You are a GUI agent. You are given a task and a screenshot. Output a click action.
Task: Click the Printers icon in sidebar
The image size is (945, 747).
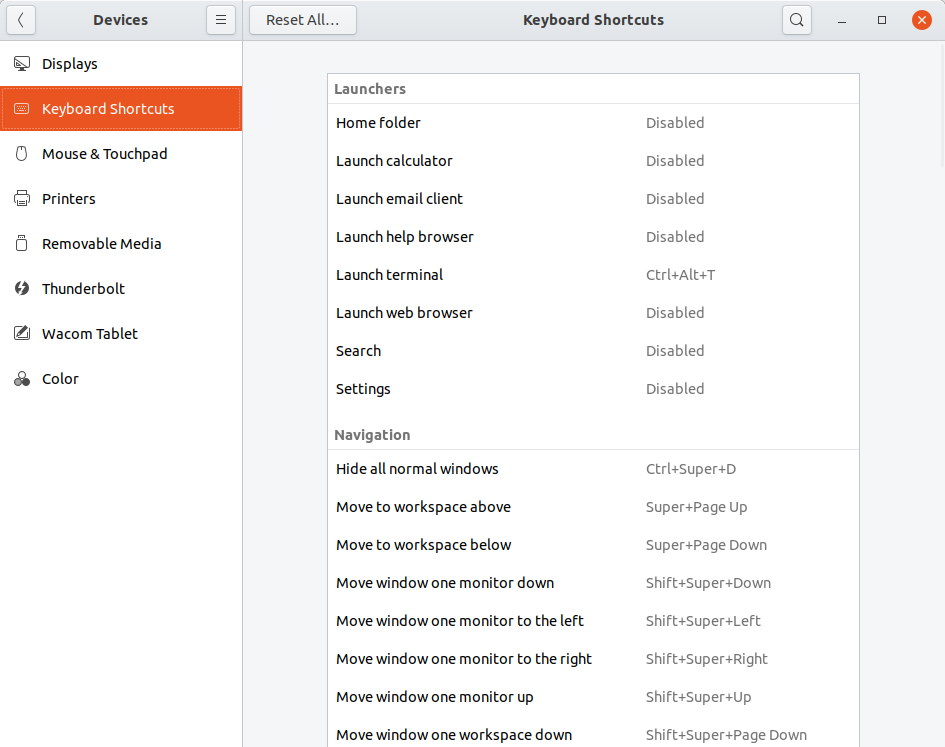(22, 199)
